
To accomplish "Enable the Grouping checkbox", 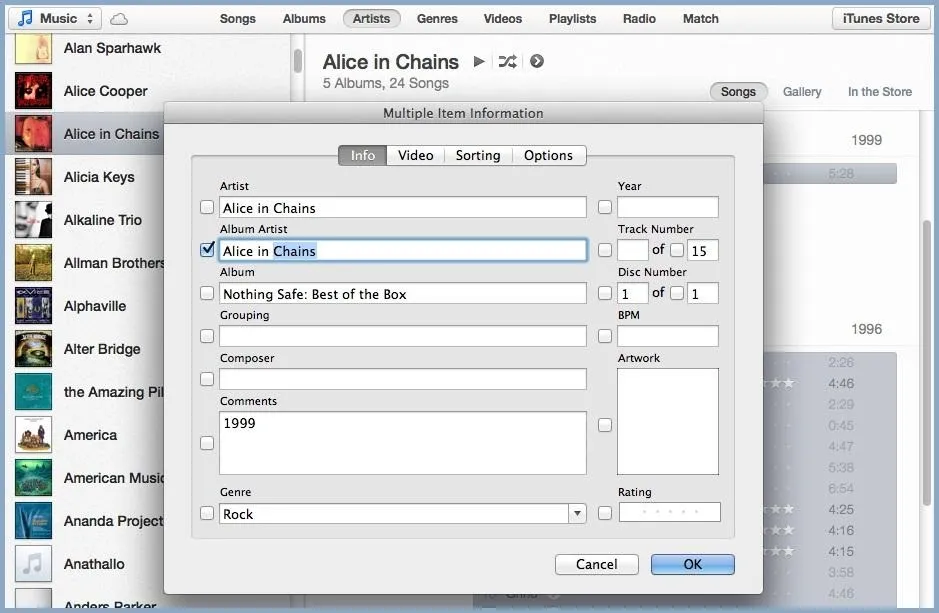I will 207,336.
